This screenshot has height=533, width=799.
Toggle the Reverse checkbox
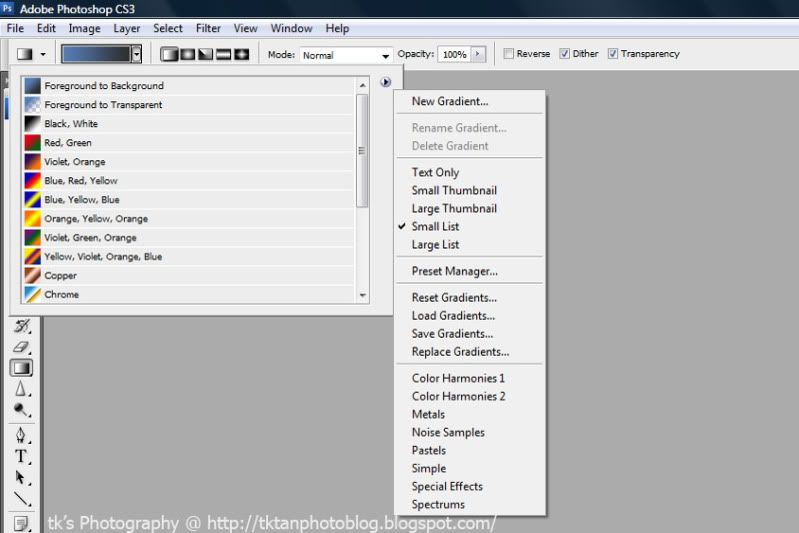tap(509, 54)
